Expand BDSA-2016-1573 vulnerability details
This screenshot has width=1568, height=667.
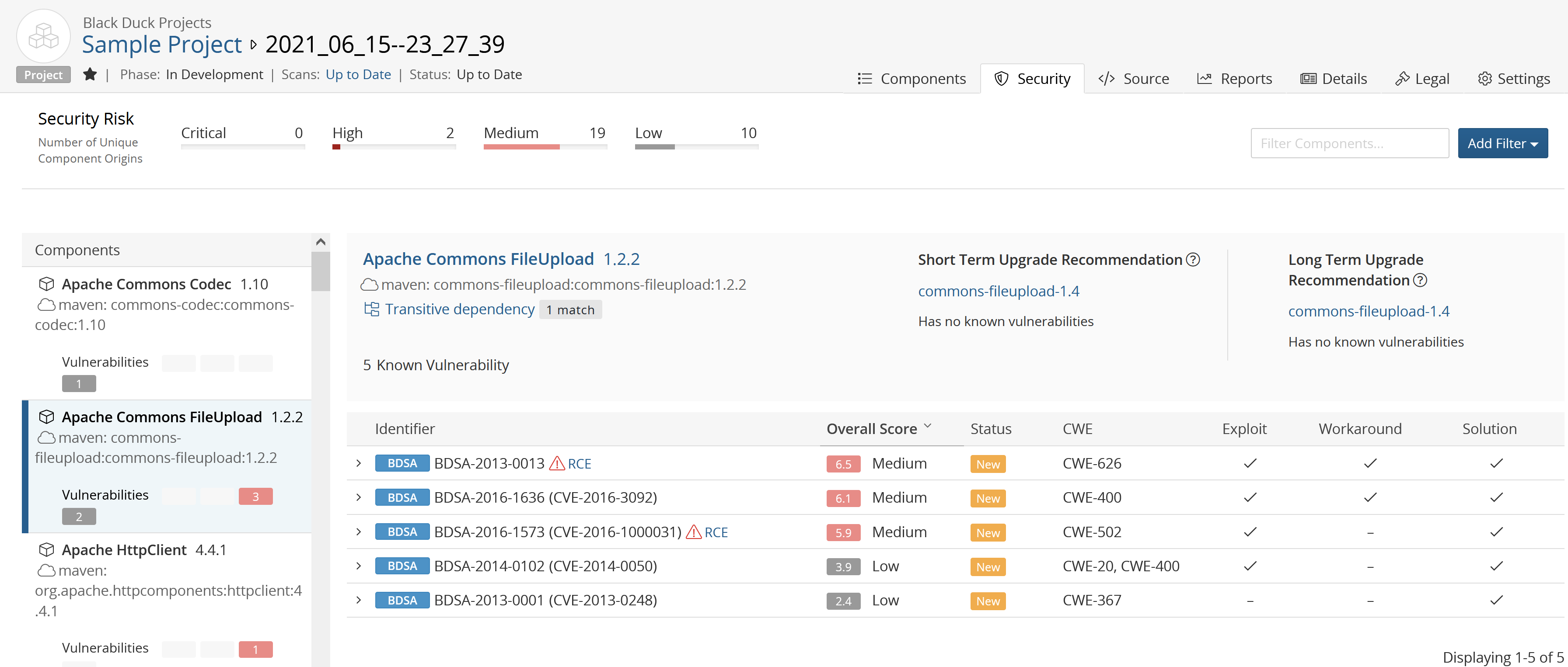(363, 531)
